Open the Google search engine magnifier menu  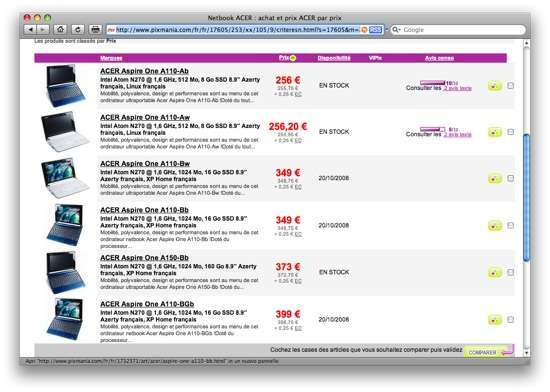click(x=396, y=30)
